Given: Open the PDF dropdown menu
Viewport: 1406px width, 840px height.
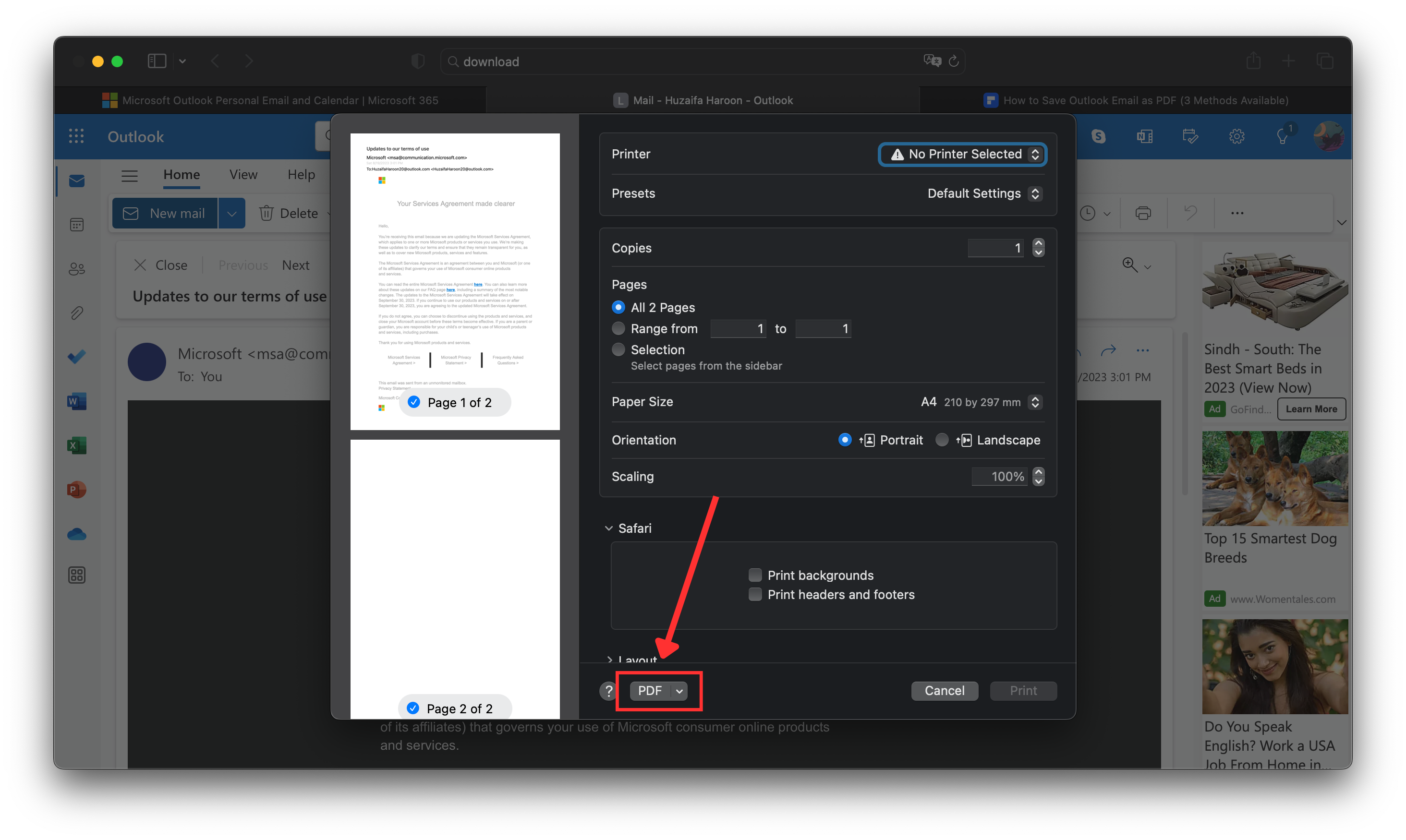Looking at the screenshot, I should point(679,691).
